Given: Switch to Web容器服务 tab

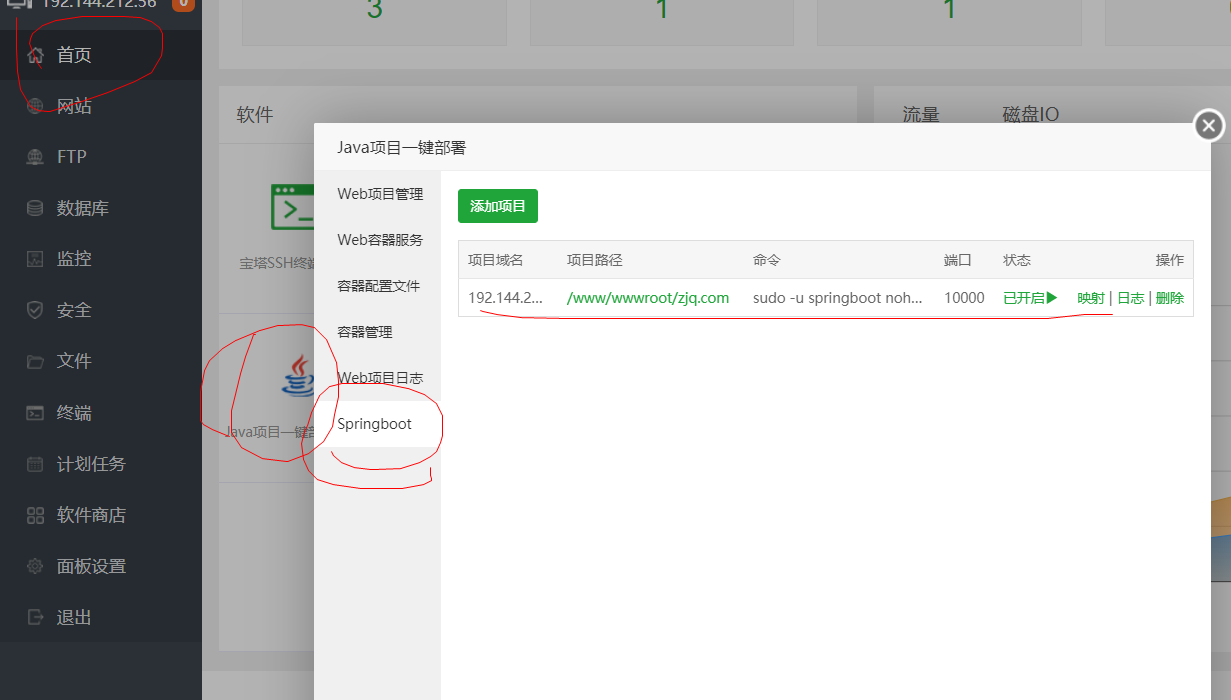Looking at the screenshot, I should click(x=380, y=240).
